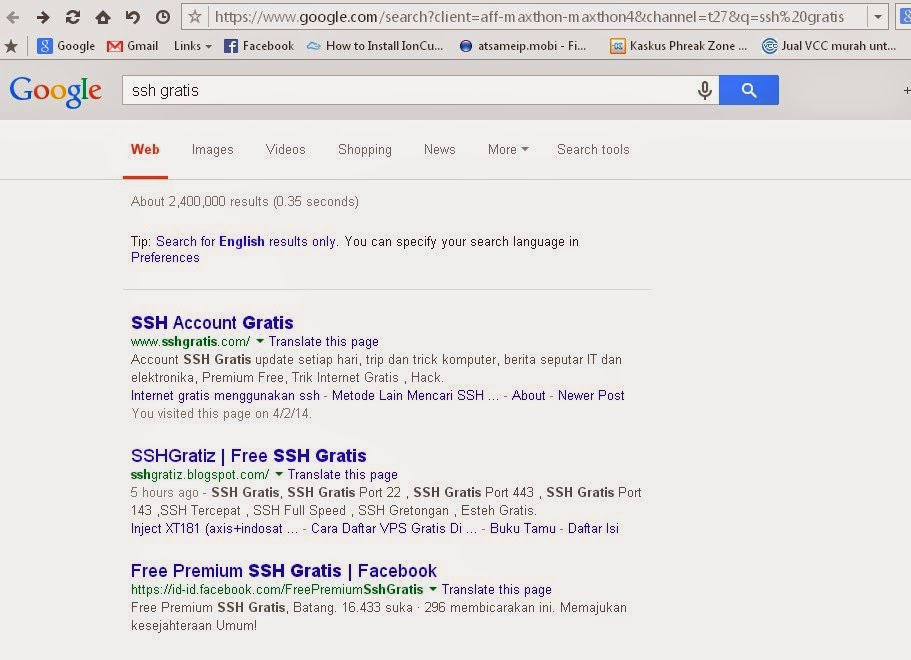This screenshot has height=660, width=911.
Task: Open the home page icon
Action: [103, 17]
